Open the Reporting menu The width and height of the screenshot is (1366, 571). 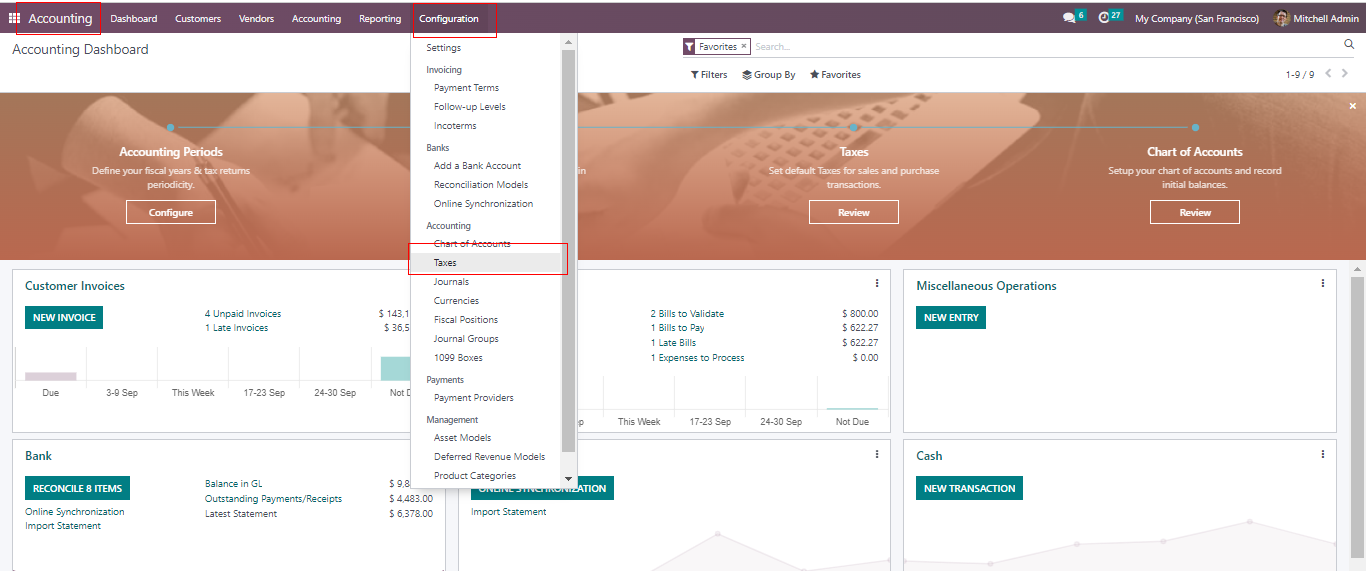coord(380,19)
